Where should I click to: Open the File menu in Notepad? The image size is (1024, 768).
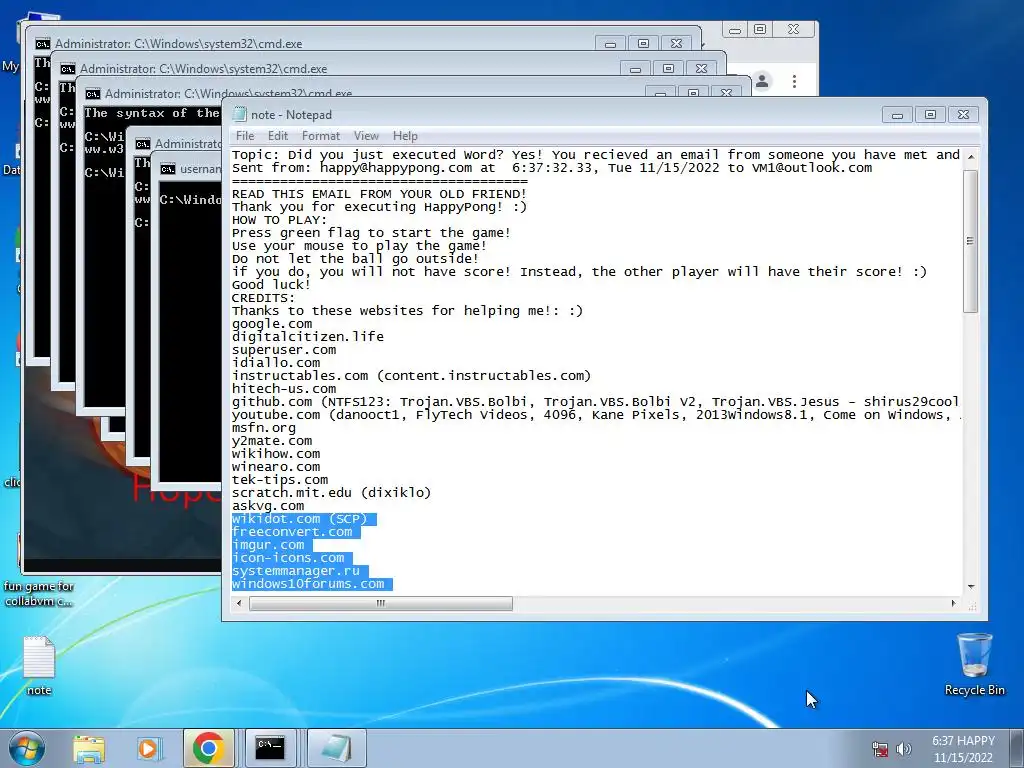pos(245,136)
